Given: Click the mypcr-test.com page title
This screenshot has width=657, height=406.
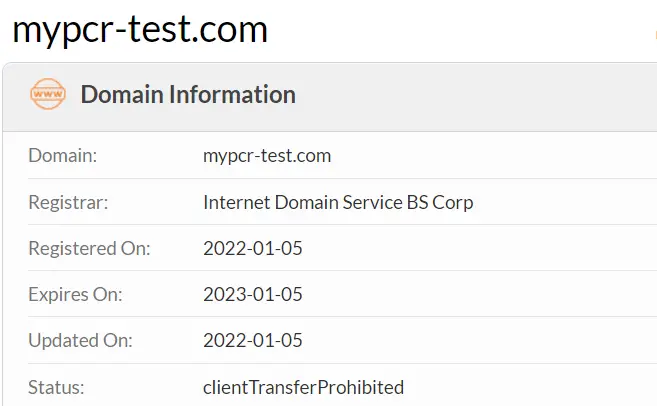Looking at the screenshot, I should (x=140, y=30).
